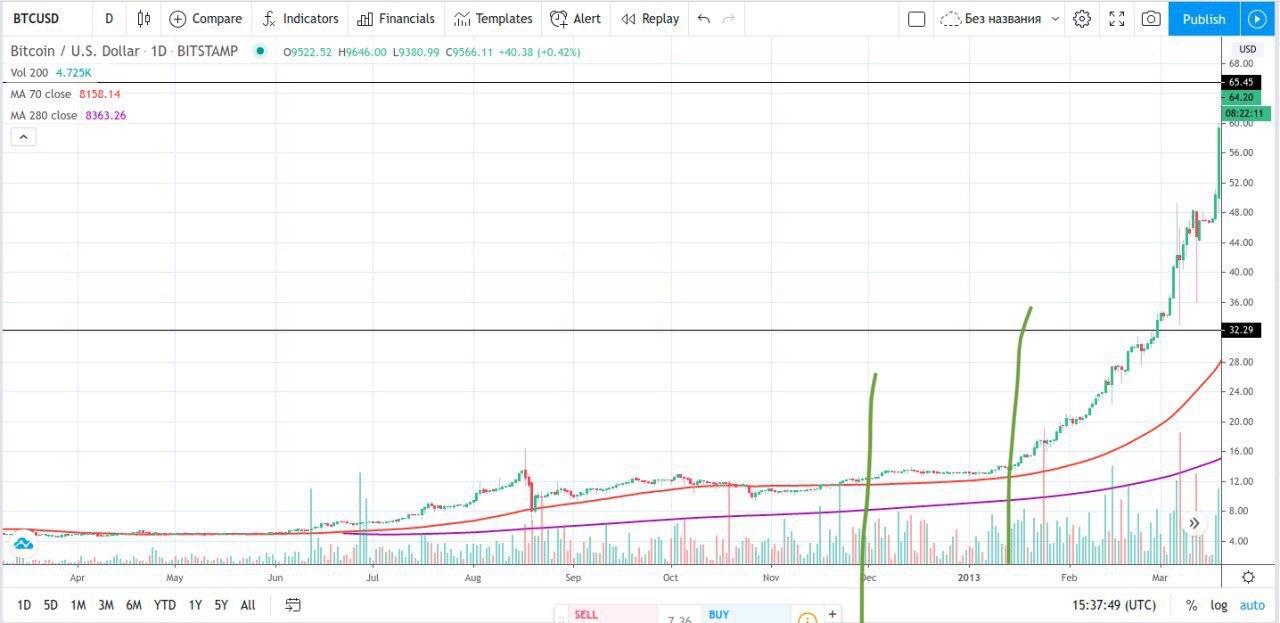
Task: Open the axis settings gear at bottom right
Action: pos(1248,577)
